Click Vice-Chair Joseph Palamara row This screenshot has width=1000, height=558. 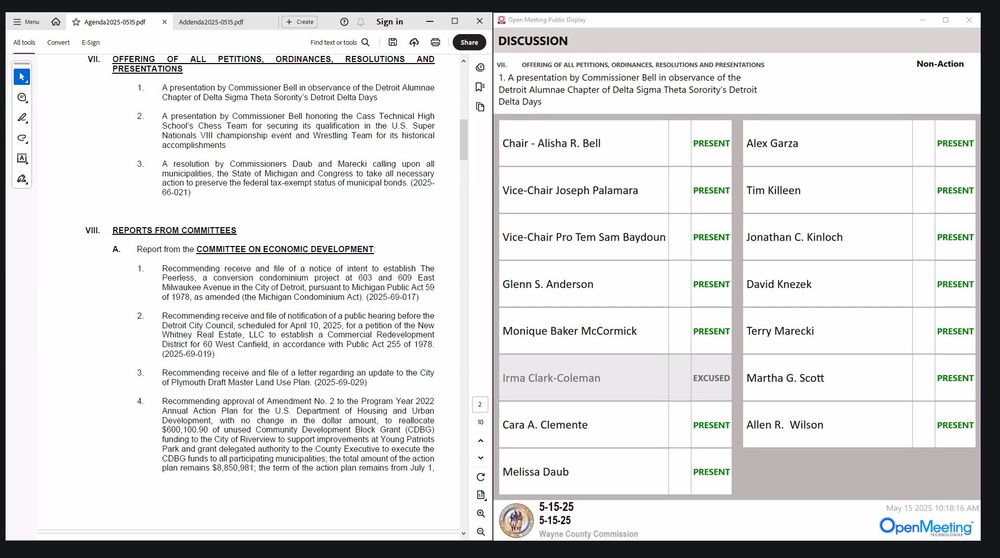[615, 190]
